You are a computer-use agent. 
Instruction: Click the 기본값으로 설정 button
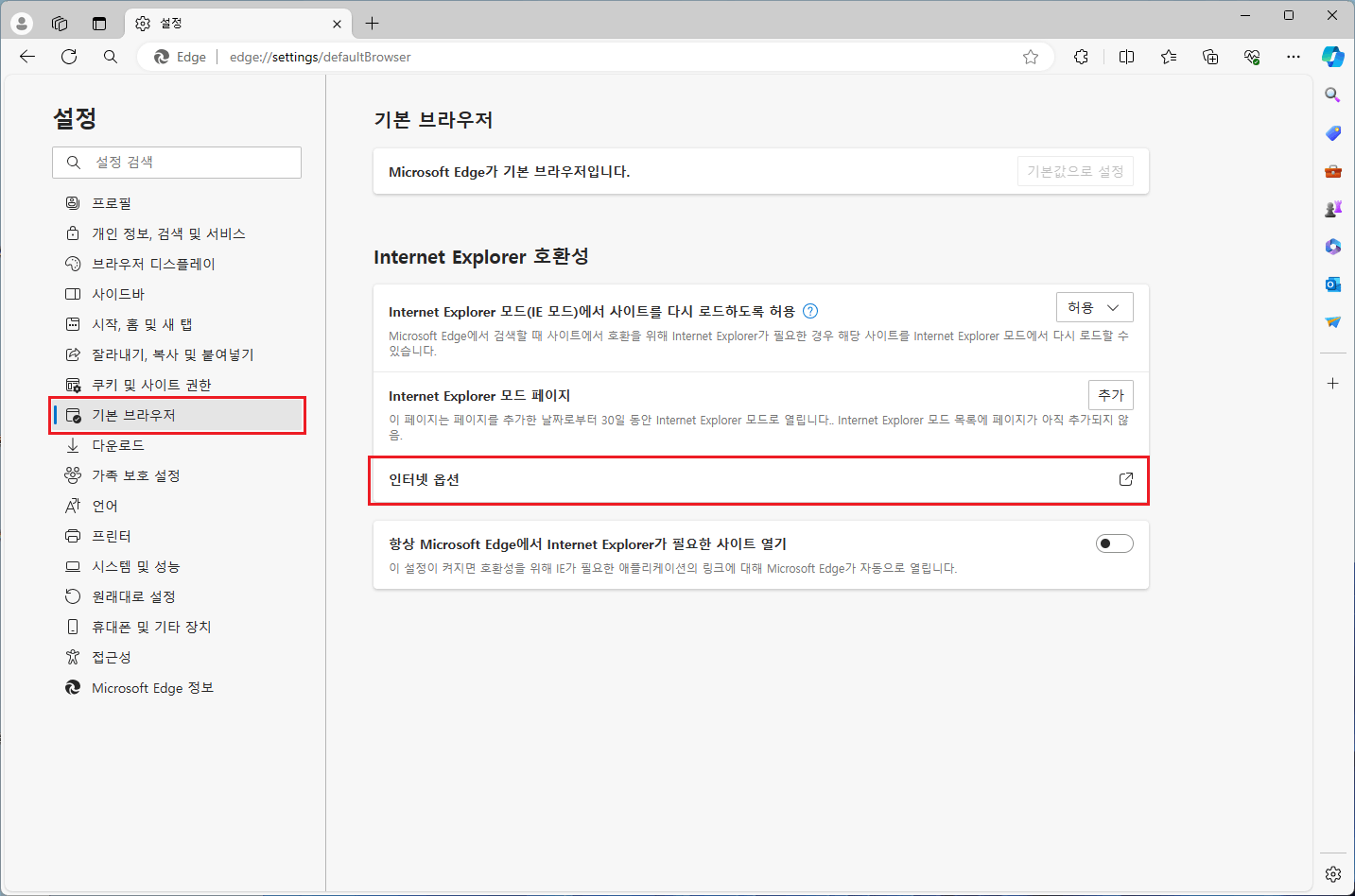(1075, 171)
